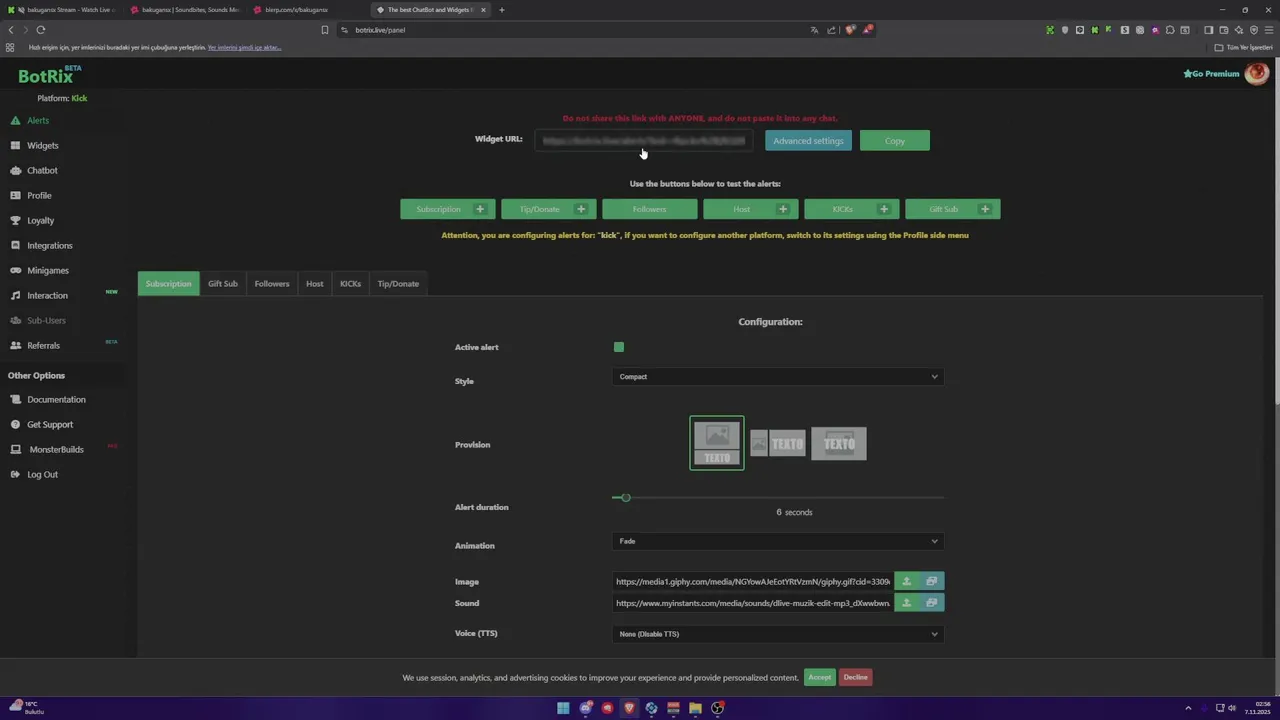Image resolution: width=1280 pixels, height=720 pixels.
Task: Open the gallery icon beside Image URL
Action: tap(932, 581)
